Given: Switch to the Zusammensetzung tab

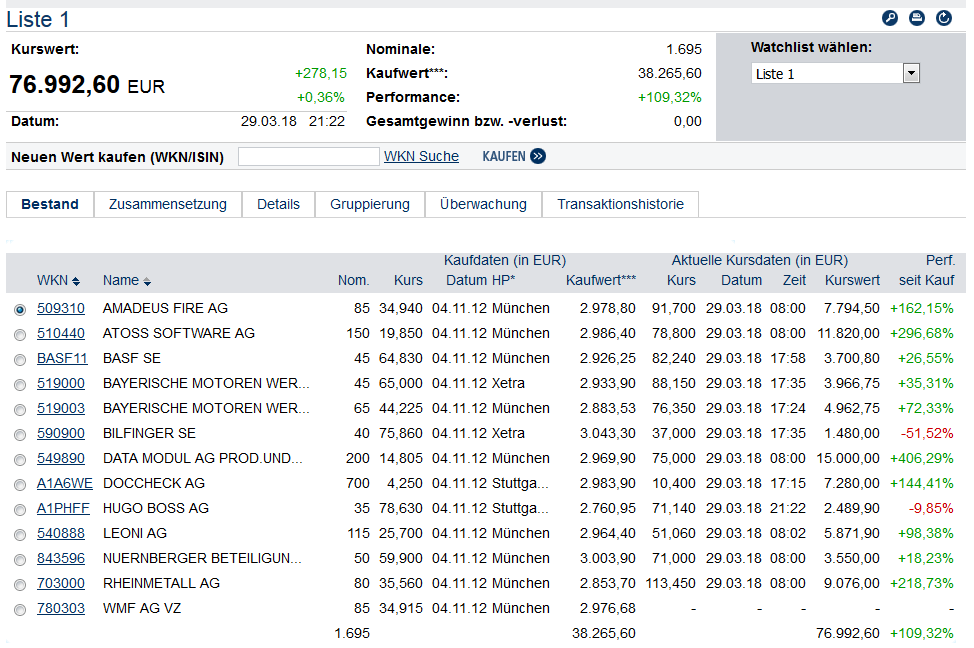Looking at the screenshot, I should coord(168,204).
